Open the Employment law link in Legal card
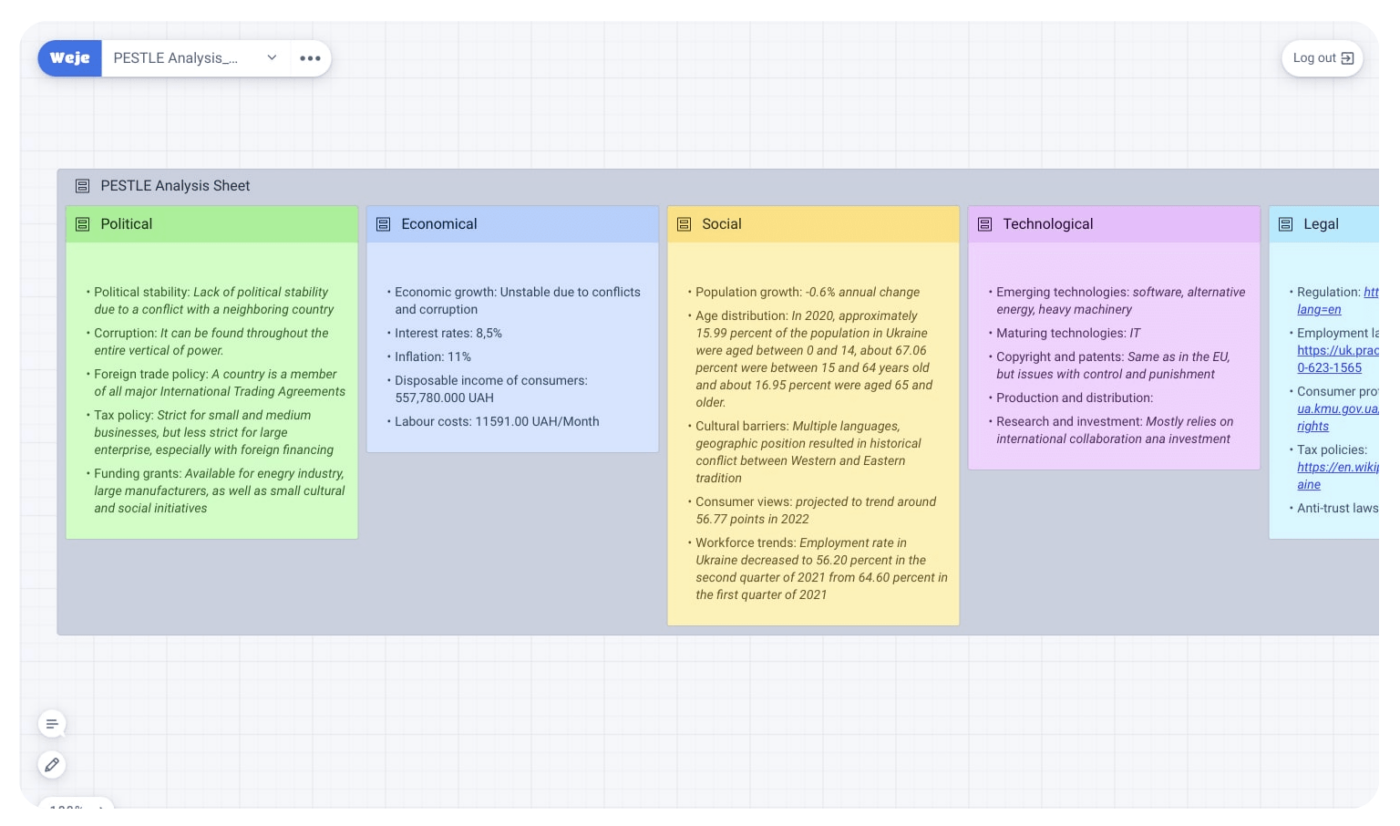 (1337, 359)
